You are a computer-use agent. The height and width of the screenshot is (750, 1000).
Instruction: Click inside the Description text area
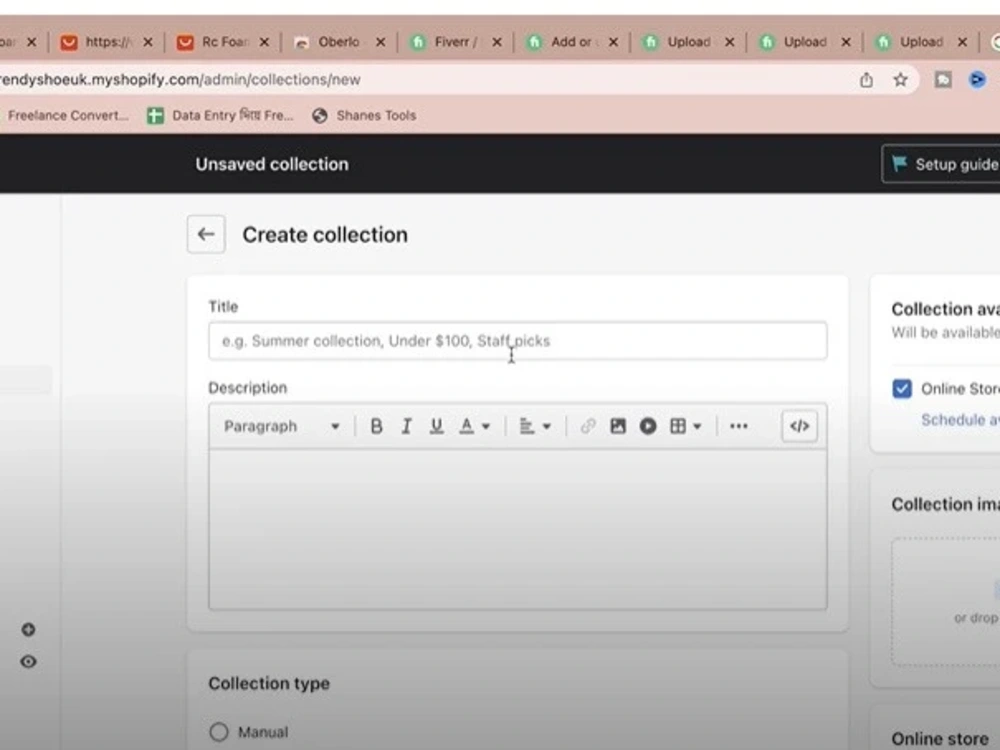pyautogui.click(x=517, y=529)
